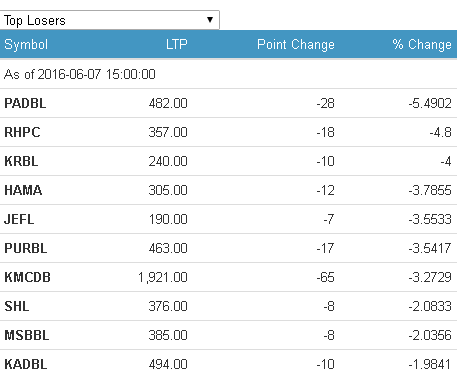Screen dimensions: 464x376
Task: Open the SHL stock symbol
Action: pos(17,306)
